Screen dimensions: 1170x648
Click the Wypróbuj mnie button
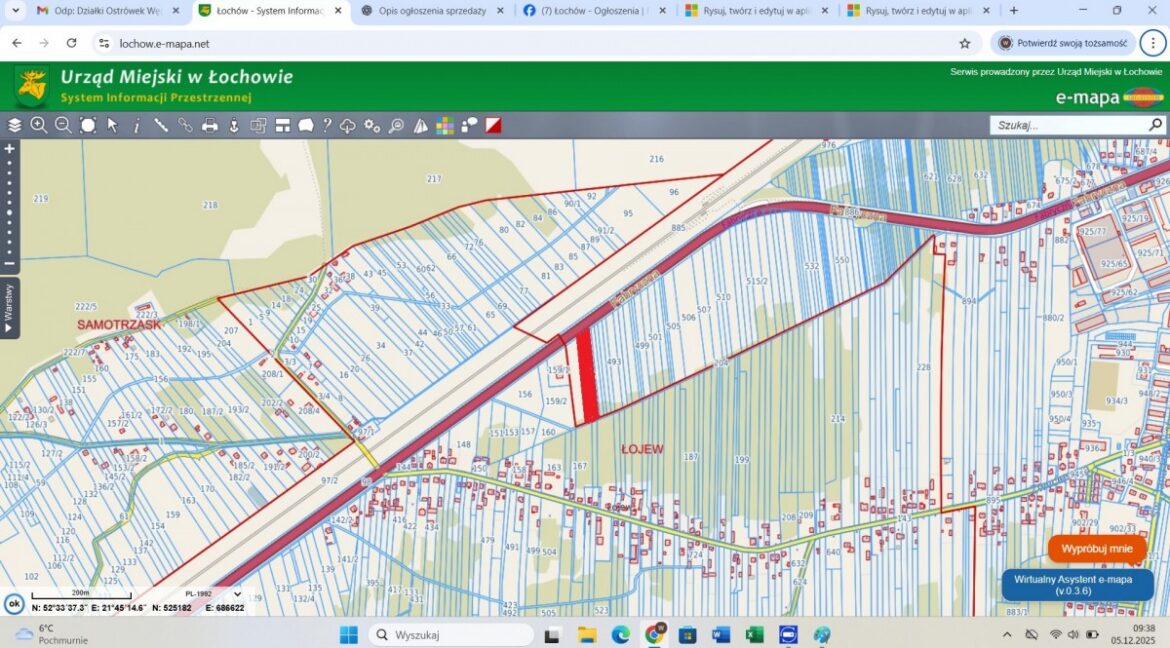pos(1097,548)
